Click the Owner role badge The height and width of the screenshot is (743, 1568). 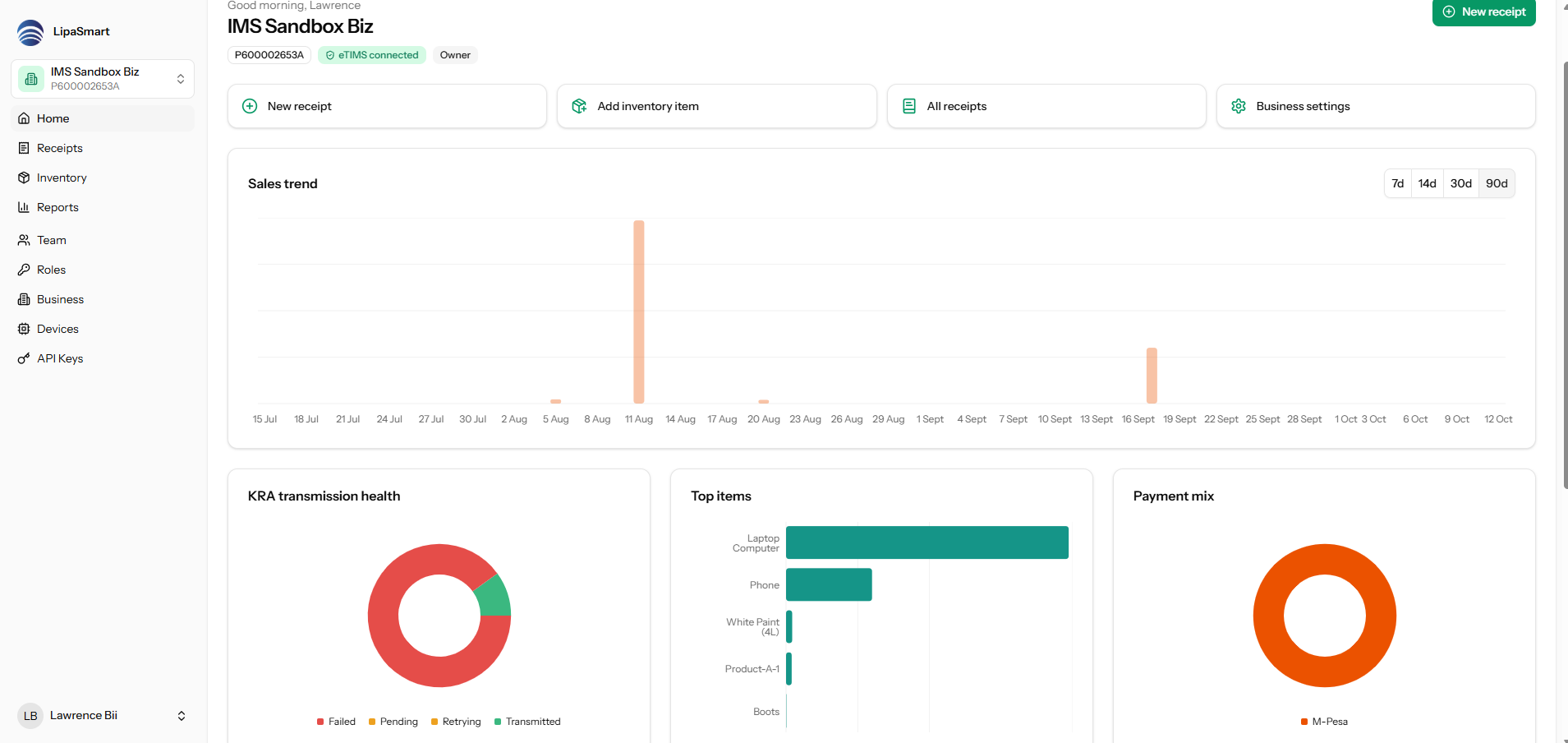(x=455, y=55)
